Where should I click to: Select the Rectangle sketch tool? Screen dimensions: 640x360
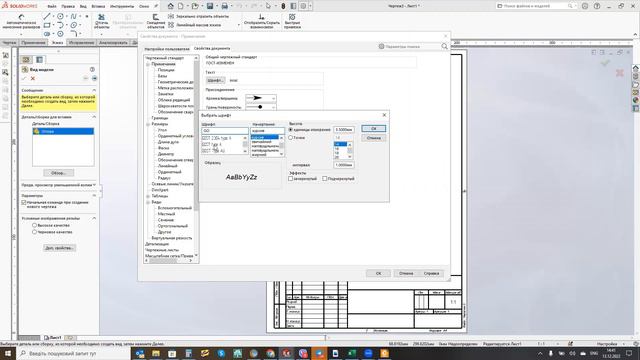(x=47, y=25)
